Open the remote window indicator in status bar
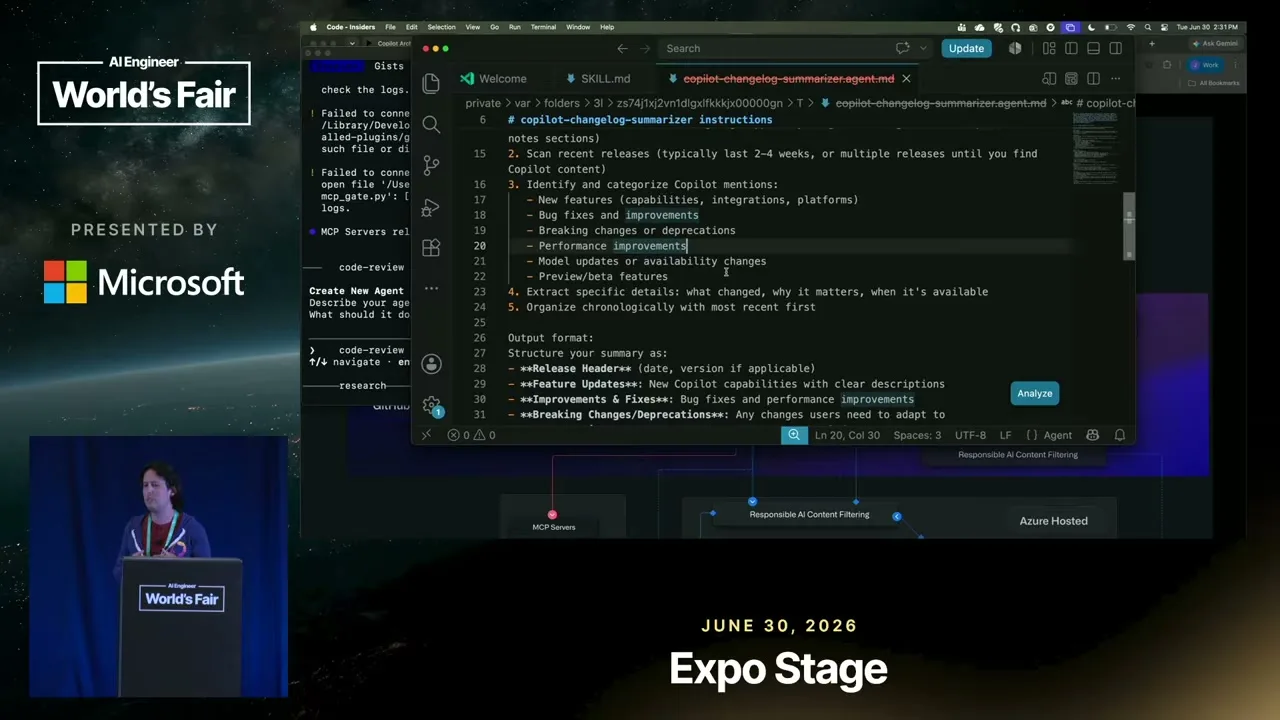This screenshot has width=1280, height=720. click(x=426, y=435)
